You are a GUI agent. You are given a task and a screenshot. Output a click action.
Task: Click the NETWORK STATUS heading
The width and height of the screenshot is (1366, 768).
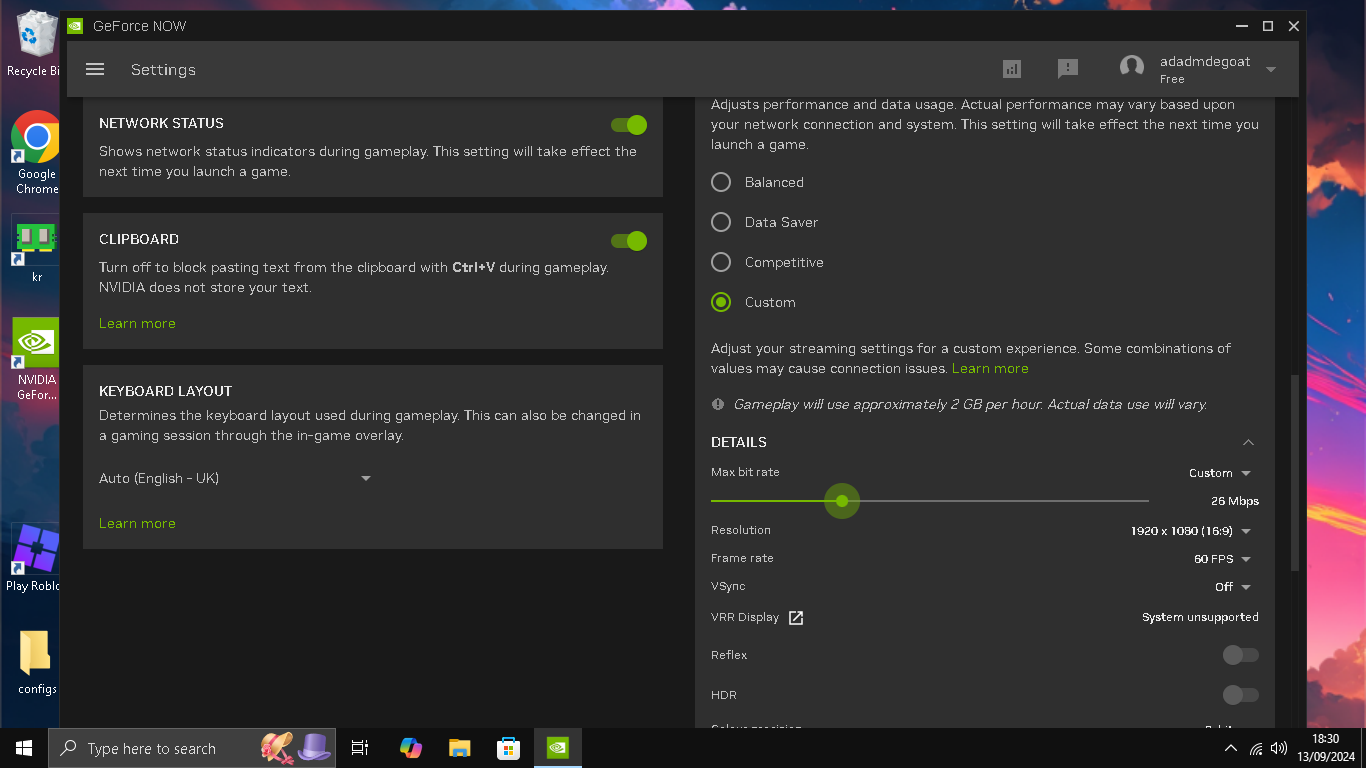pos(161,124)
